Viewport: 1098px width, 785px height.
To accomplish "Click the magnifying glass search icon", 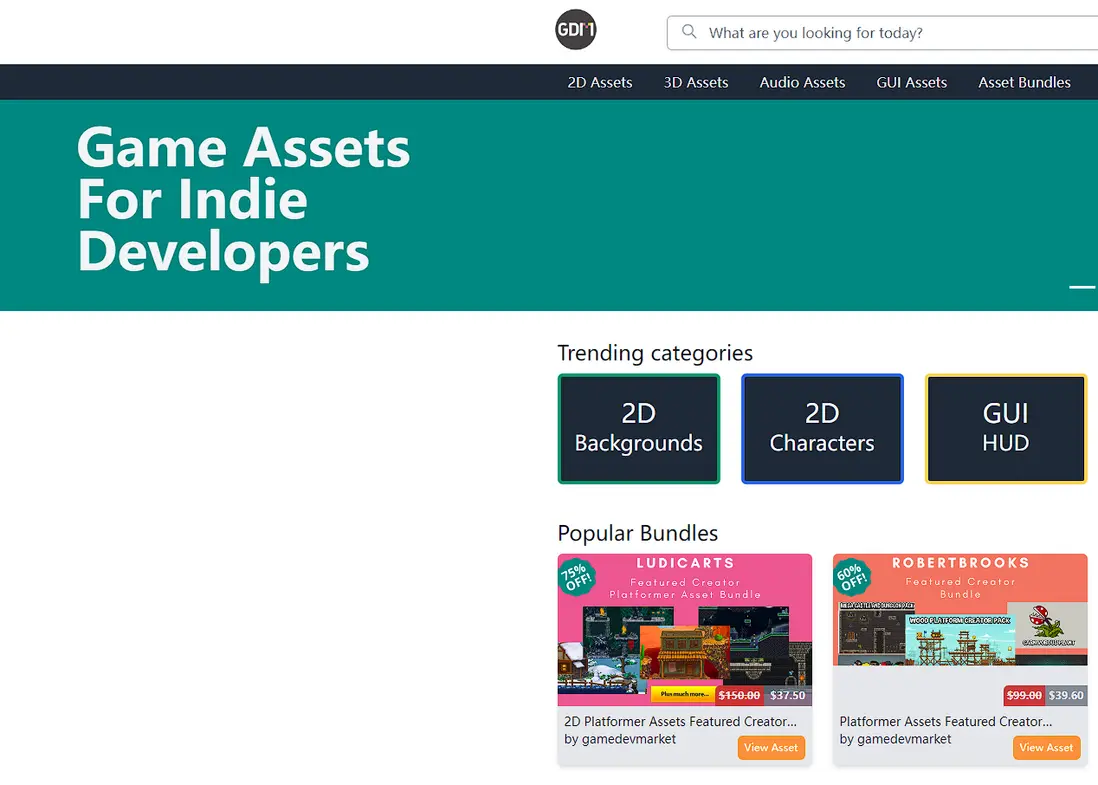I will pyautogui.click(x=689, y=32).
